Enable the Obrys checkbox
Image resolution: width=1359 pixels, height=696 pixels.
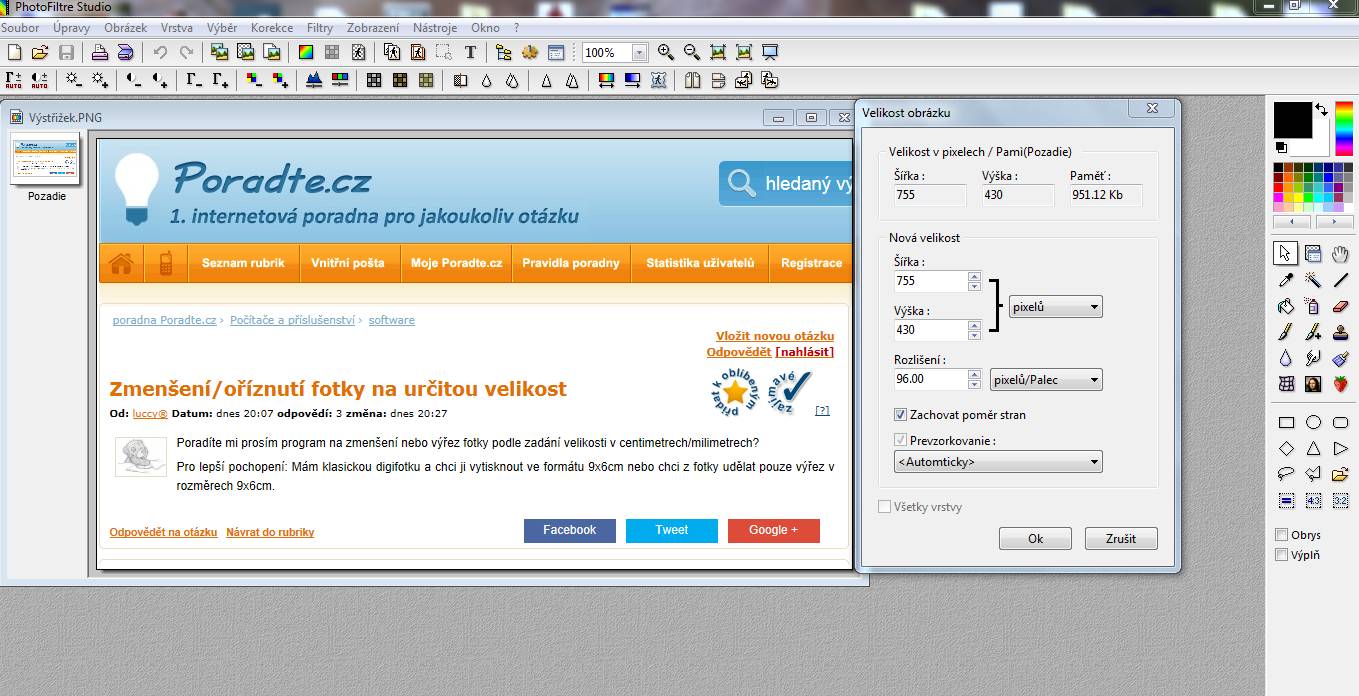click(1281, 535)
